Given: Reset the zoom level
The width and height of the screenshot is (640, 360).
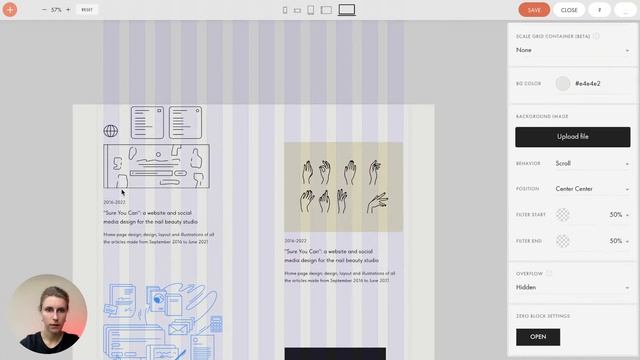Looking at the screenshot, I should pos(87,10).
